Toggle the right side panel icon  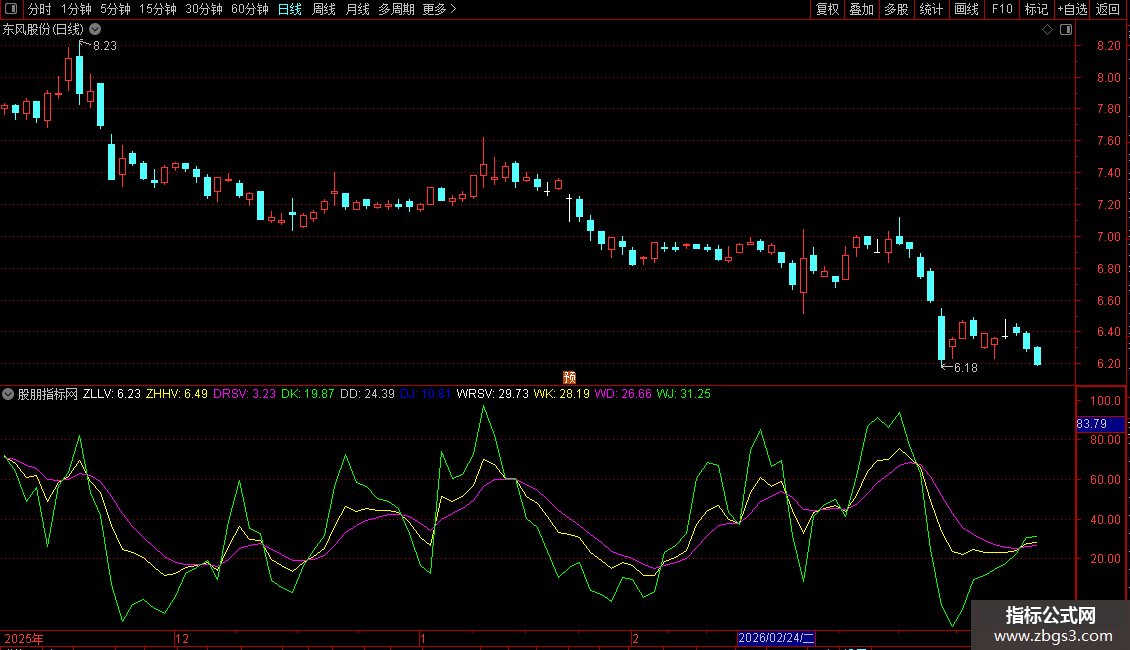click(x=1065, y=30)
